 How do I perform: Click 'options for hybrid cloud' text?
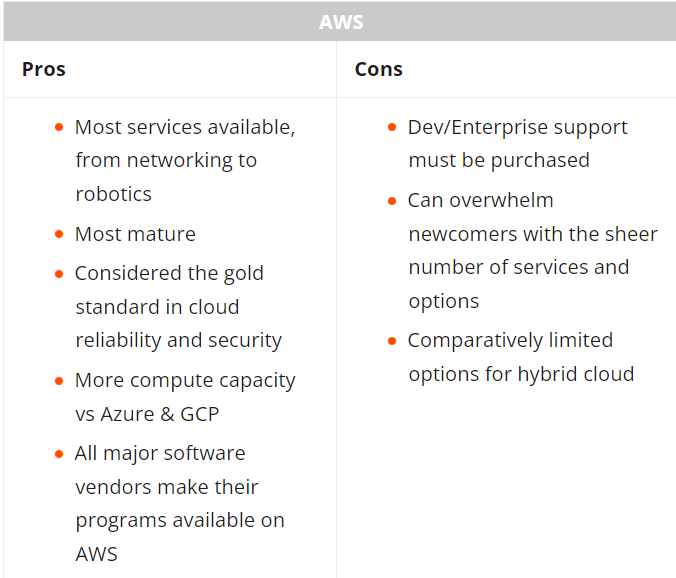(x=521, y=374)
